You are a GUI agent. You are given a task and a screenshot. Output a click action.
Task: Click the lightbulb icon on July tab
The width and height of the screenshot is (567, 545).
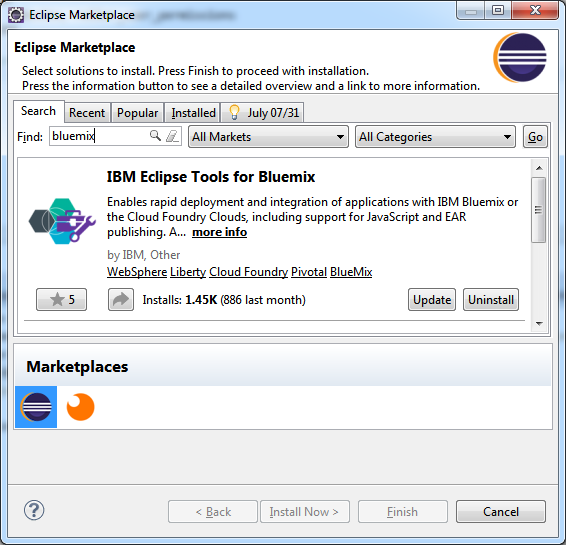point(234,112)
